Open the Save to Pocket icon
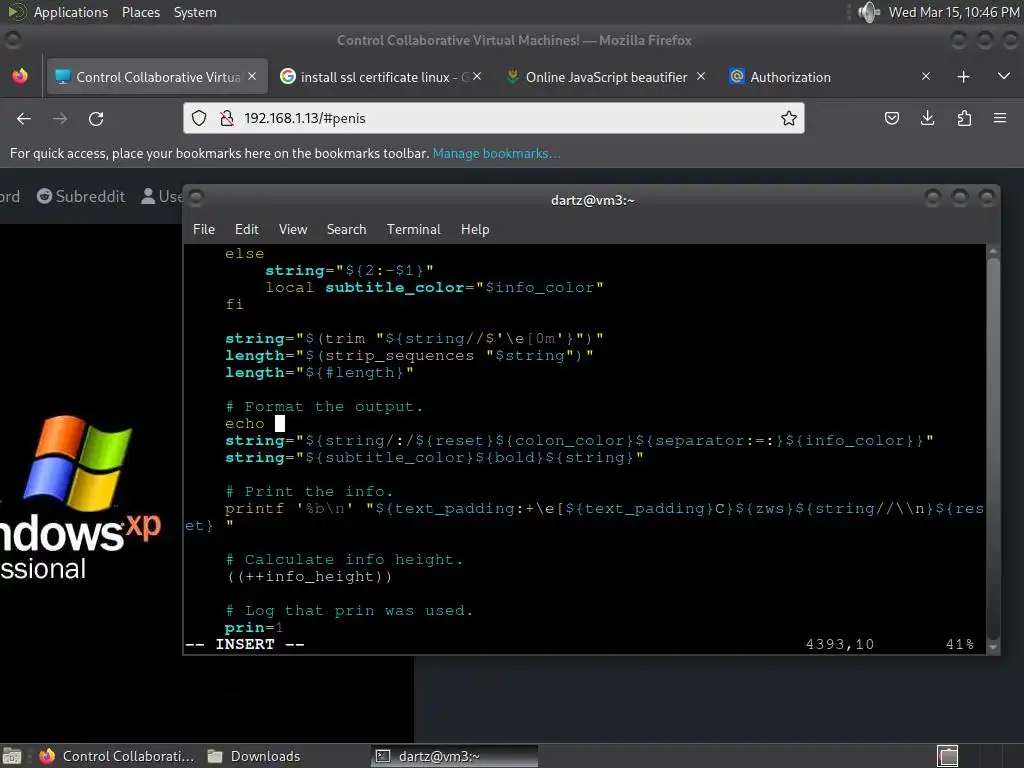The height and width of the screenshot is (768, 1024). (x=891, y=118)
